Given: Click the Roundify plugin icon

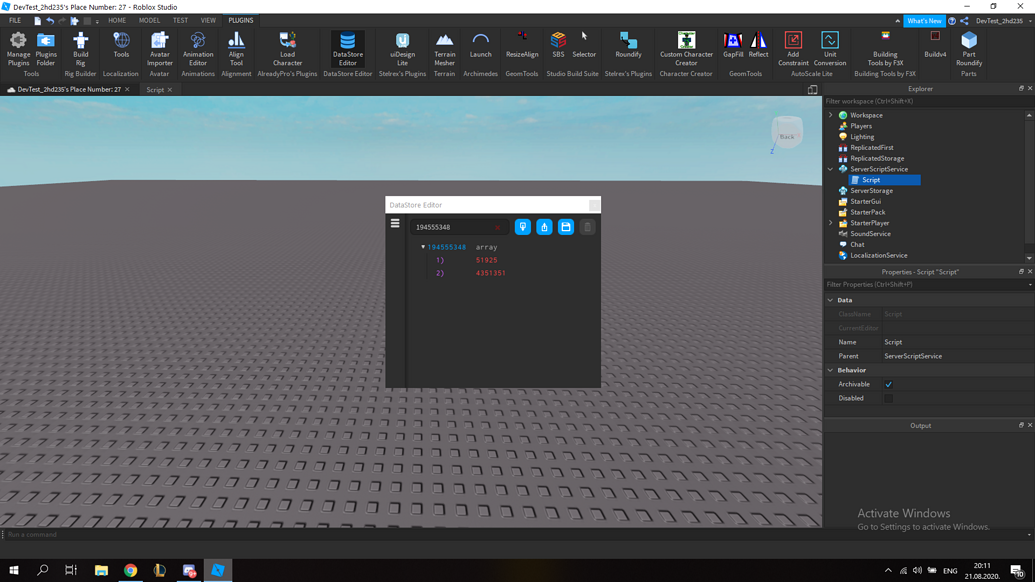Looking at the screenshot, I should [629, 50].
